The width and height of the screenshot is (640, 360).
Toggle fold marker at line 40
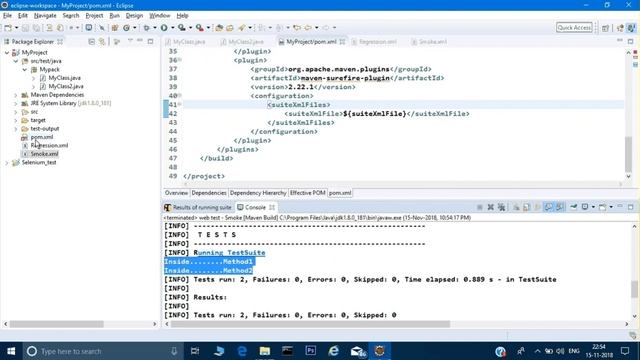click(x=180, y=96)
